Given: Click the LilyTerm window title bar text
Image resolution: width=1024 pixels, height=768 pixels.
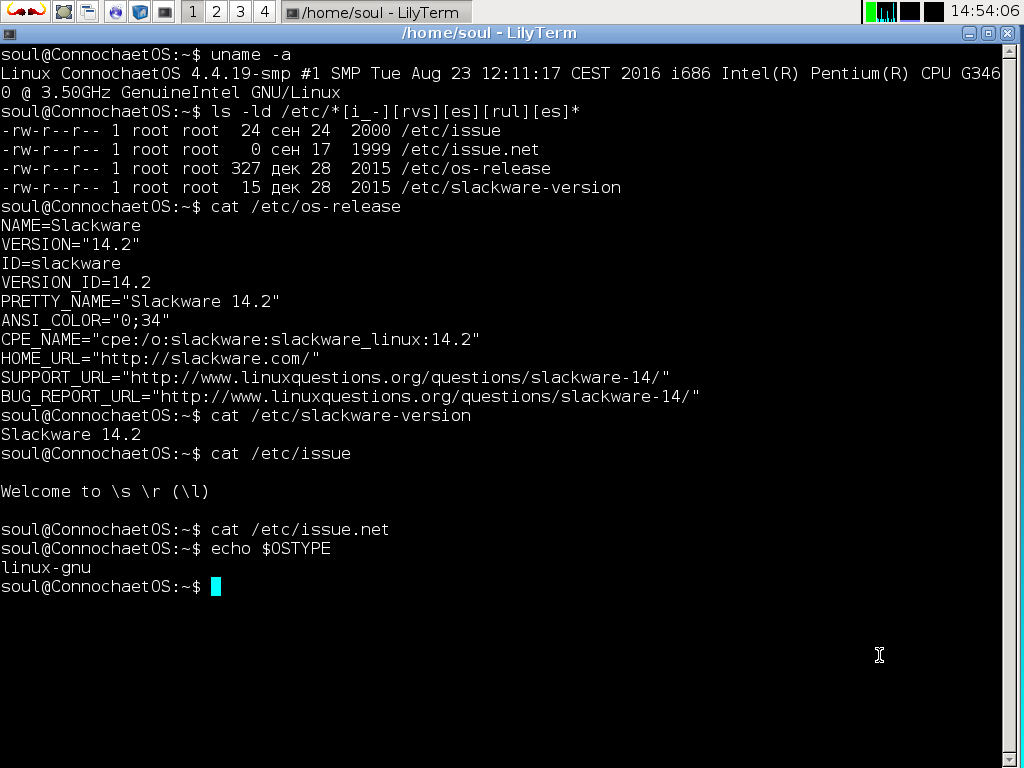Looking at the screenshot, I should coord(489,33).
